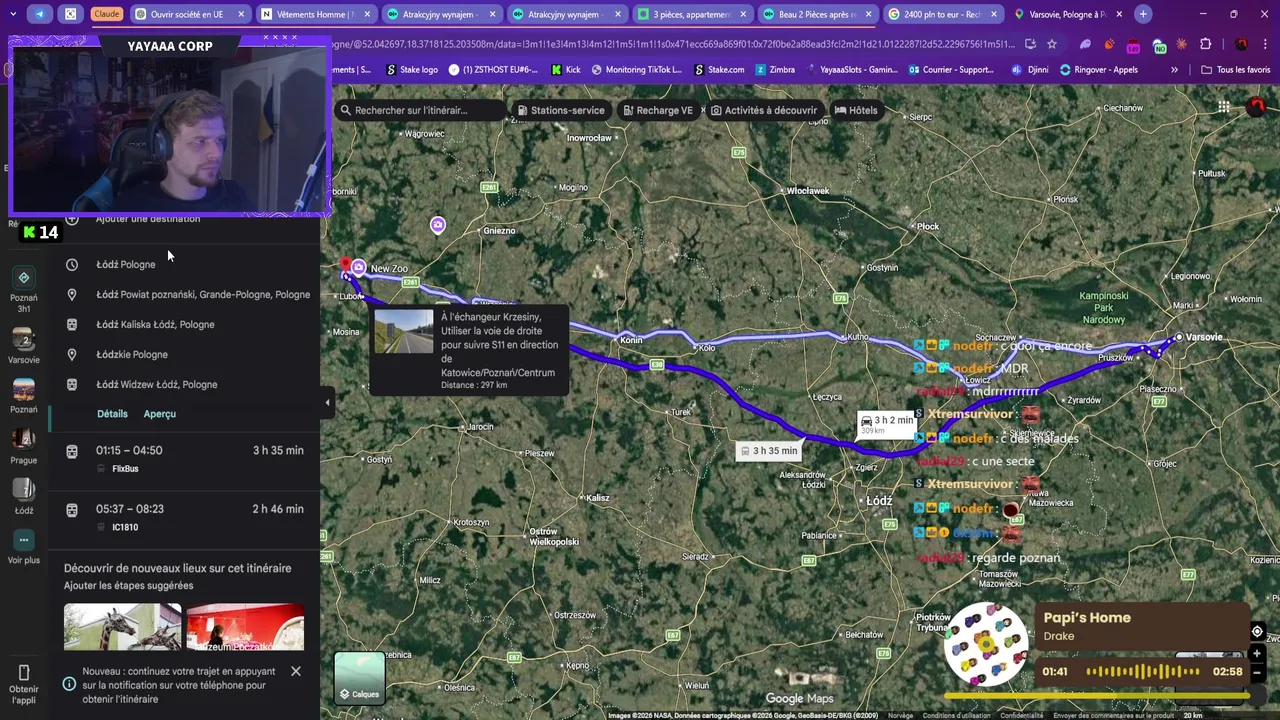Click the New Zoo map marker
This screenshot has width=1280, height=720.
(359, 268)
